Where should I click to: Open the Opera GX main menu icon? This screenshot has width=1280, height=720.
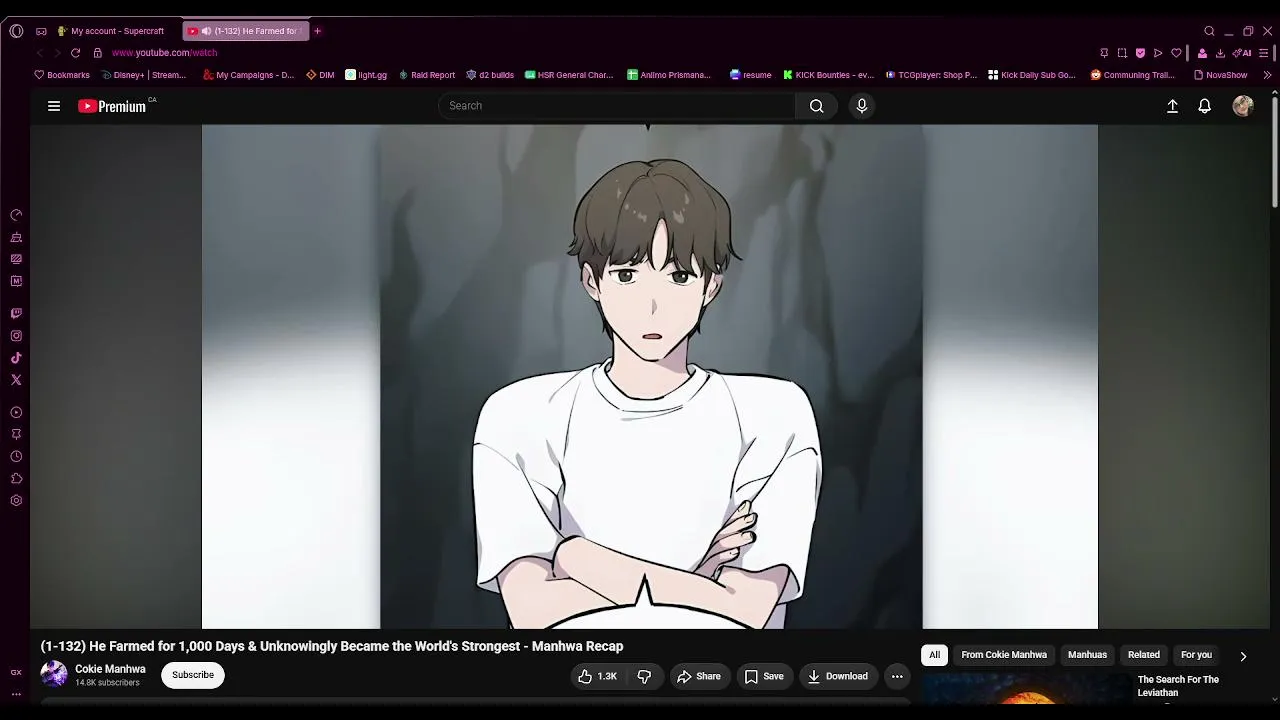[16, 31]
